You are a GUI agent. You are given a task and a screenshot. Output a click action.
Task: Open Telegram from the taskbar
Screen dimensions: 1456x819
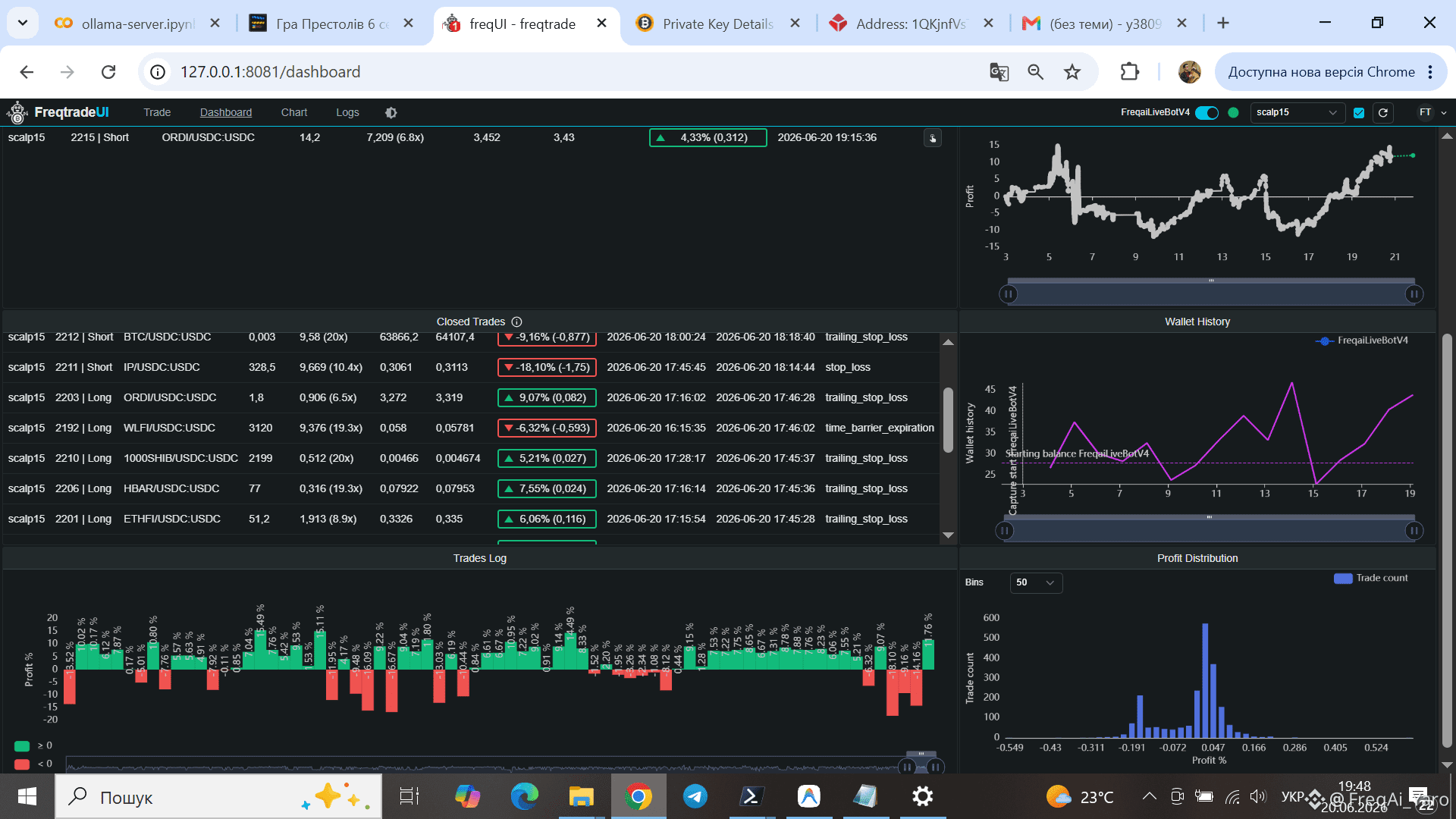(x=695, y=796)
